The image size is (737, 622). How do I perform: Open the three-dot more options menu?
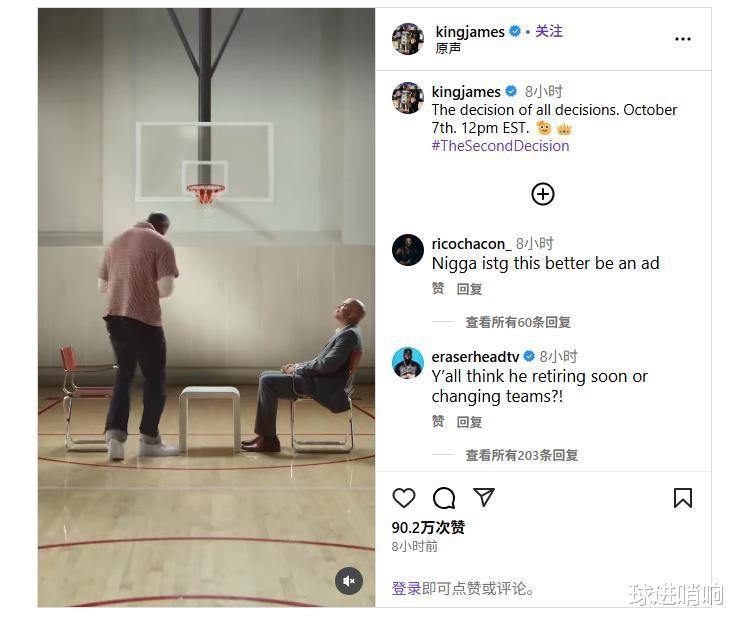click(x=682, y=39)
